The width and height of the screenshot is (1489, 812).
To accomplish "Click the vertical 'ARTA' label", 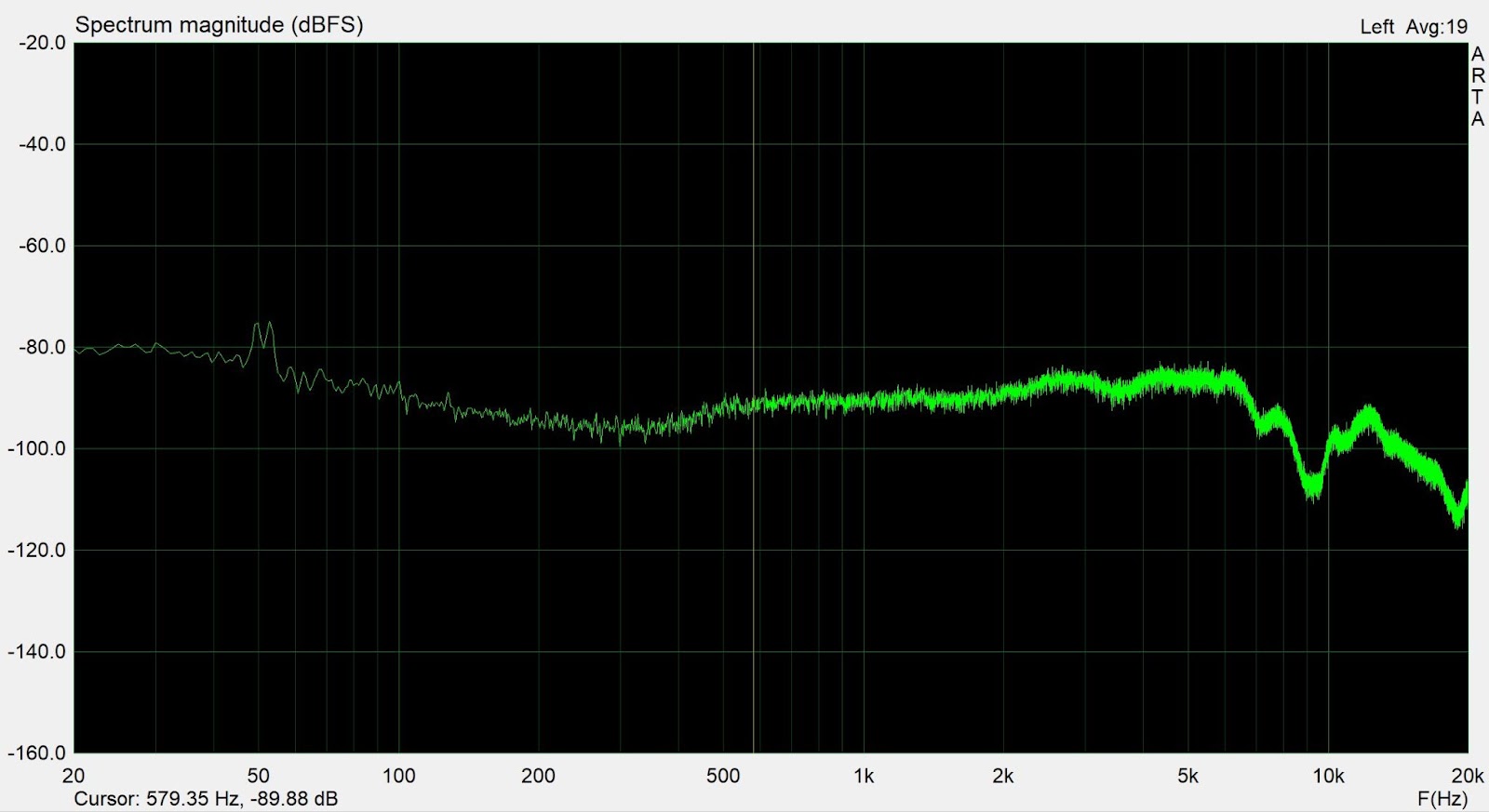I will pos(1478,87).
